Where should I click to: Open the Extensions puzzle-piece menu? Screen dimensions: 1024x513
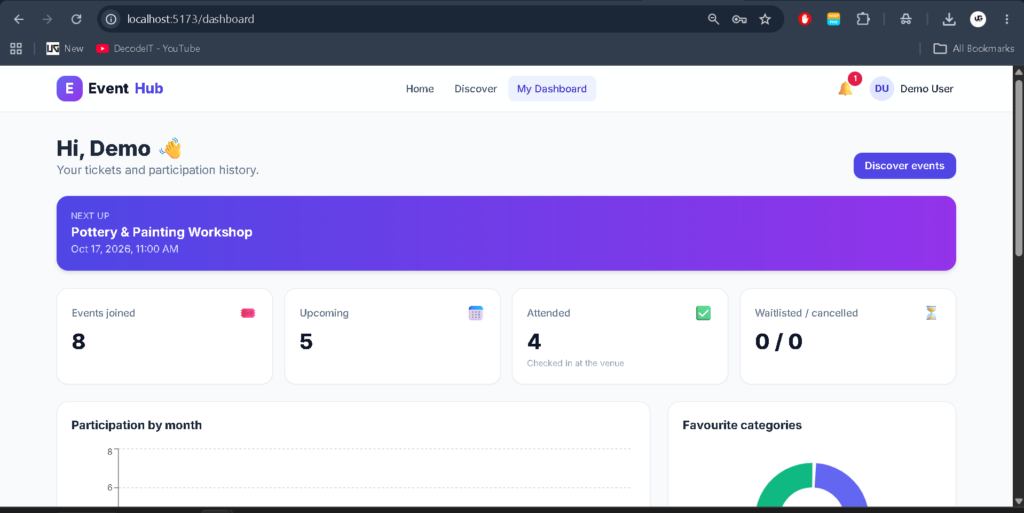tap(863, 19)
